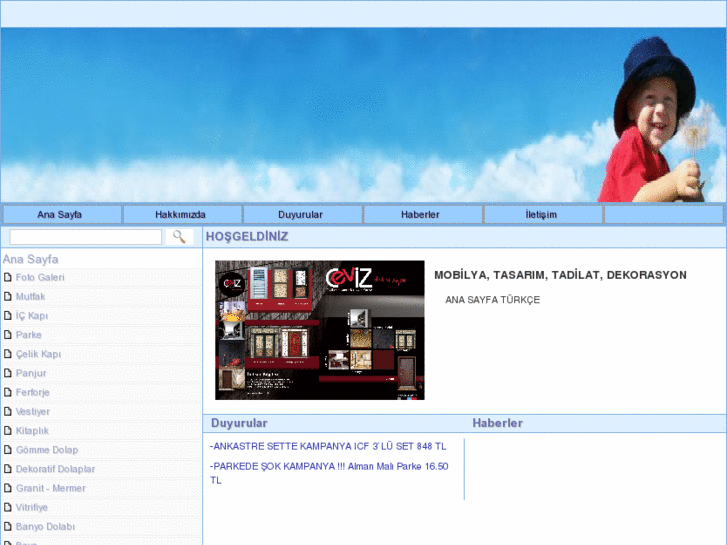Click the page icon beside Parke
Image resolution: width=727 pixels, height=545 pixels.
[x=7, y=334]
